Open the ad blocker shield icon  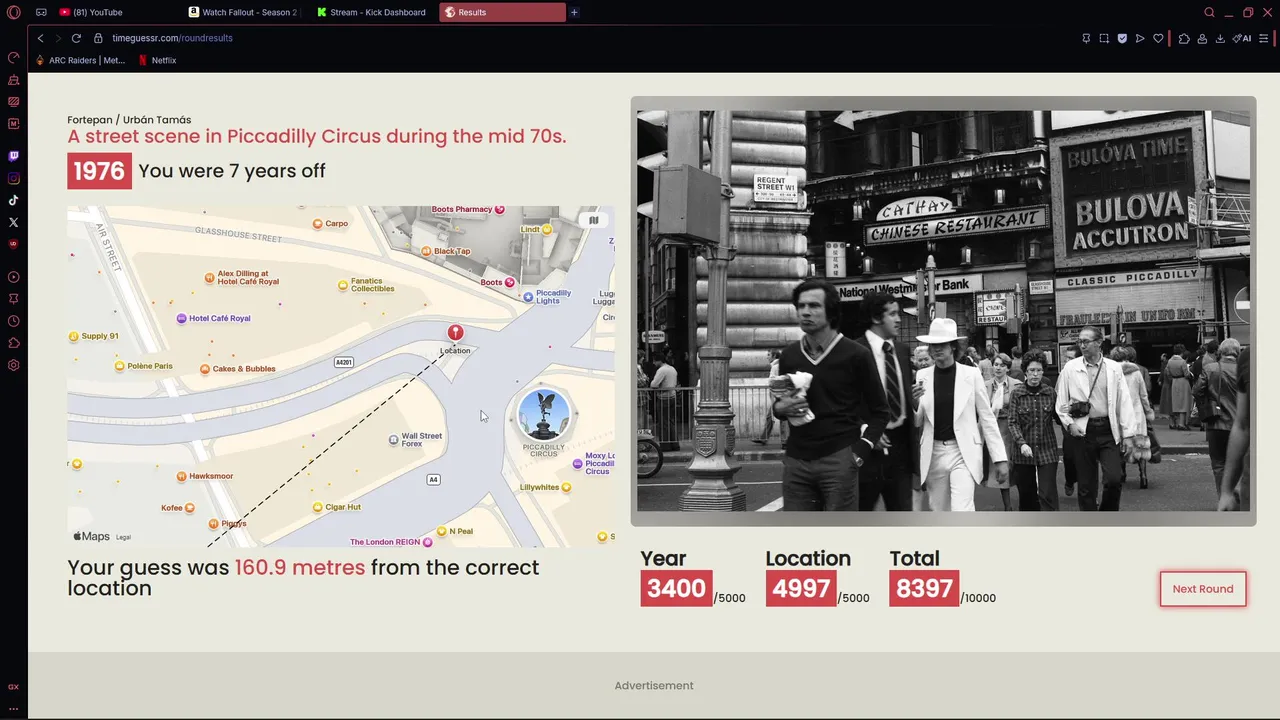(x=1122, y=38)
